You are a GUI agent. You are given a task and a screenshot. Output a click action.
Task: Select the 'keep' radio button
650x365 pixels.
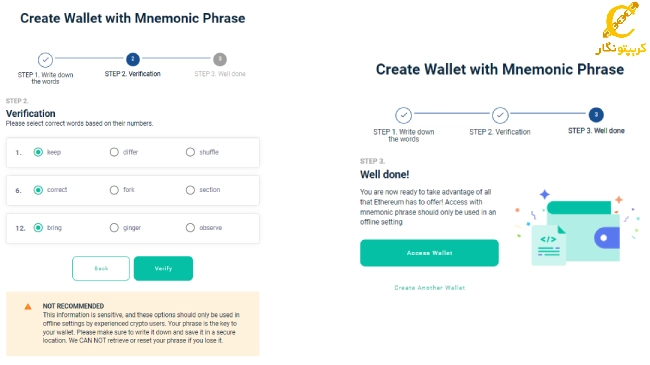click(38, 152)
